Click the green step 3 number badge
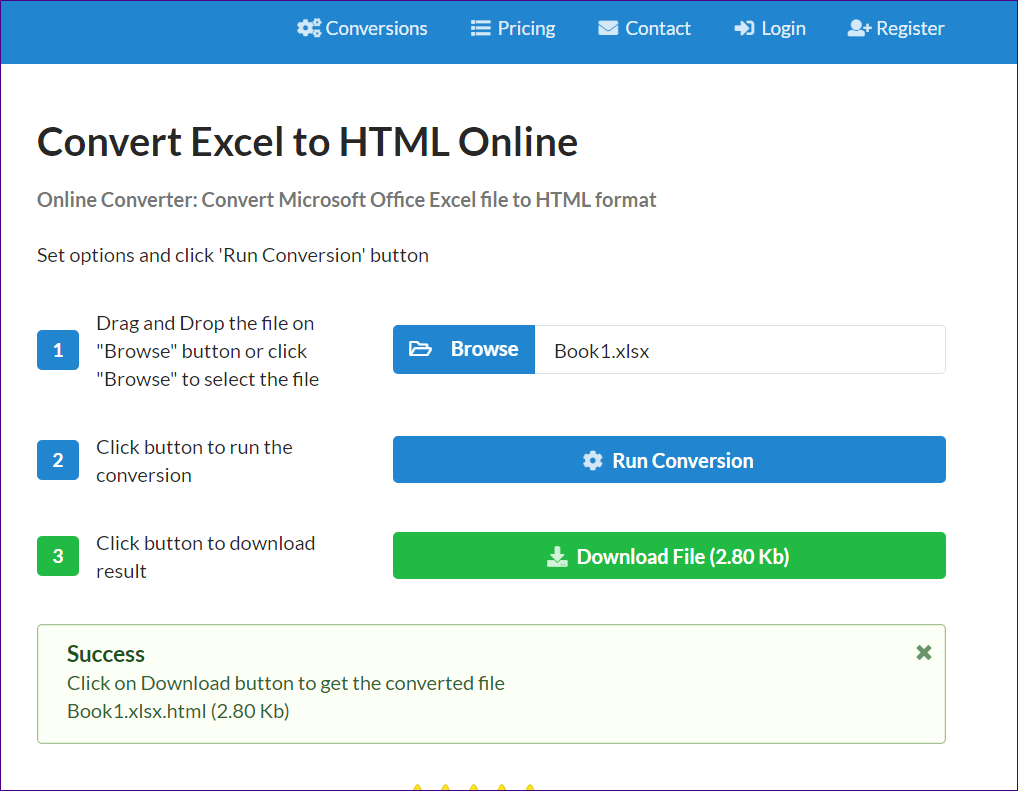Screen dimensions: 1018x791 pyautogui.click(x=58, y=556)
